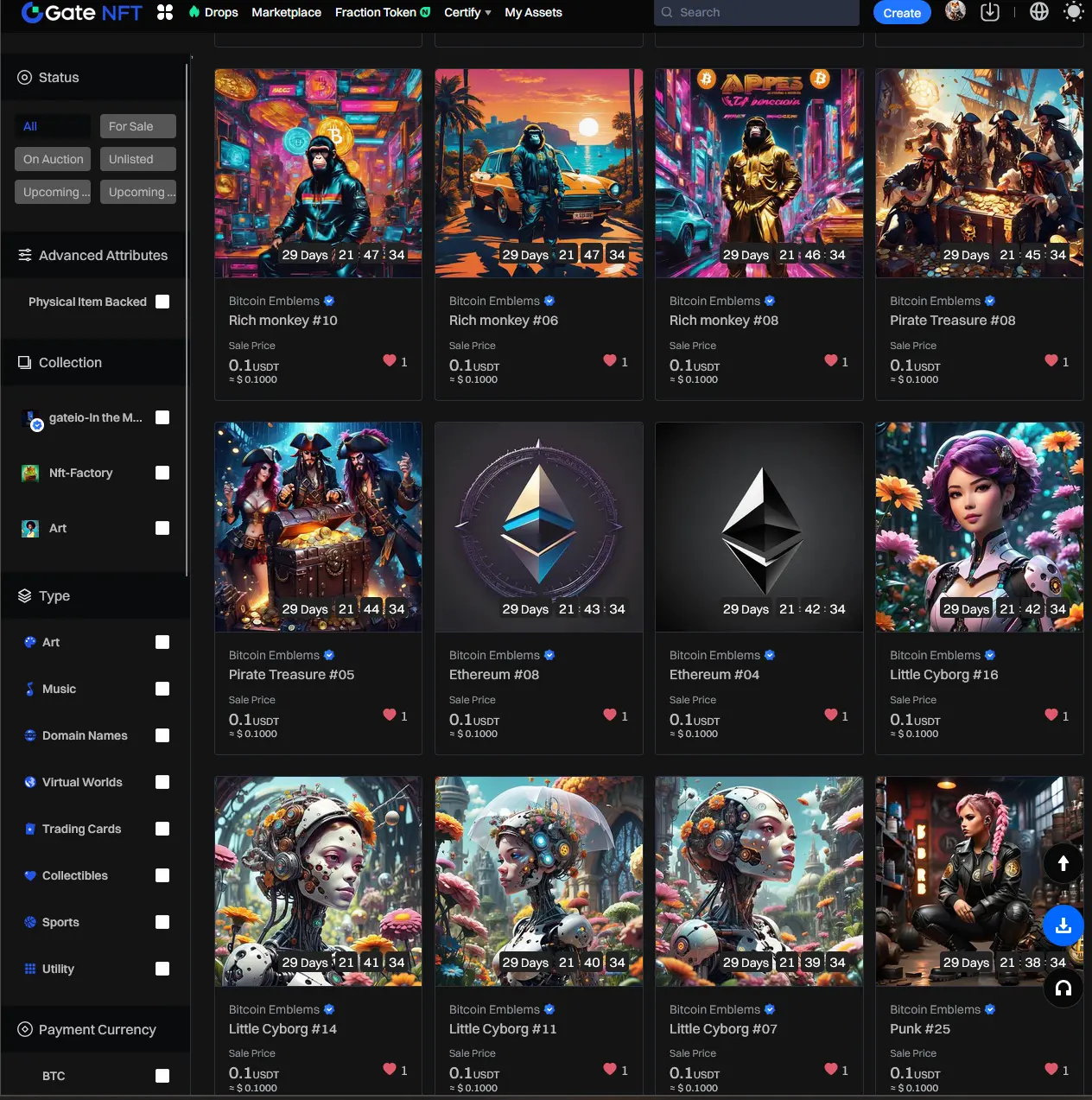Image resolution: width=1092 pixels, height=1100 pixels.
Task: Click the scroll-to-top arrow button
Action: (x=1063, y=862)
